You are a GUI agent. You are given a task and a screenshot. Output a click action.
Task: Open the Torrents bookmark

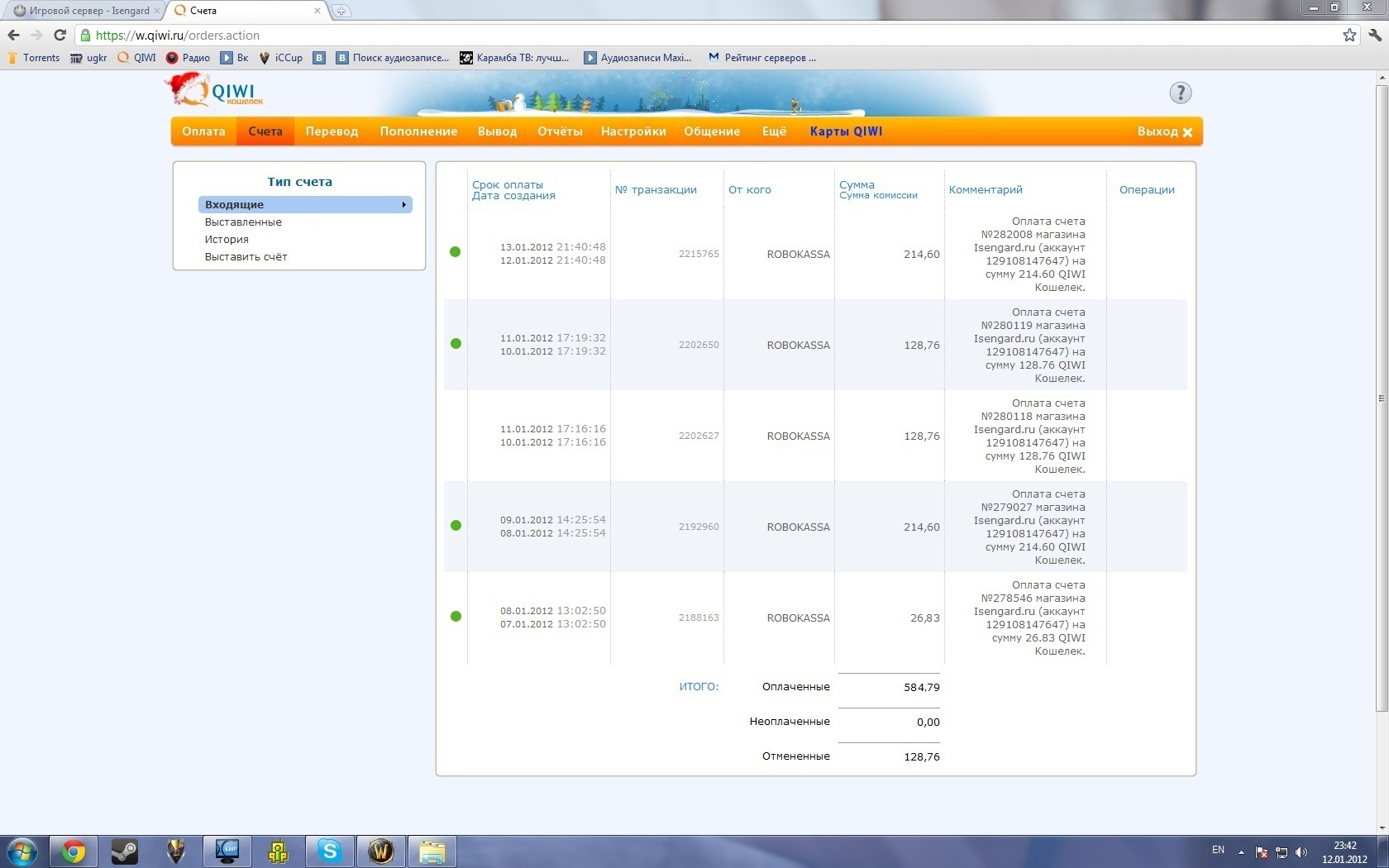(33, 58)
